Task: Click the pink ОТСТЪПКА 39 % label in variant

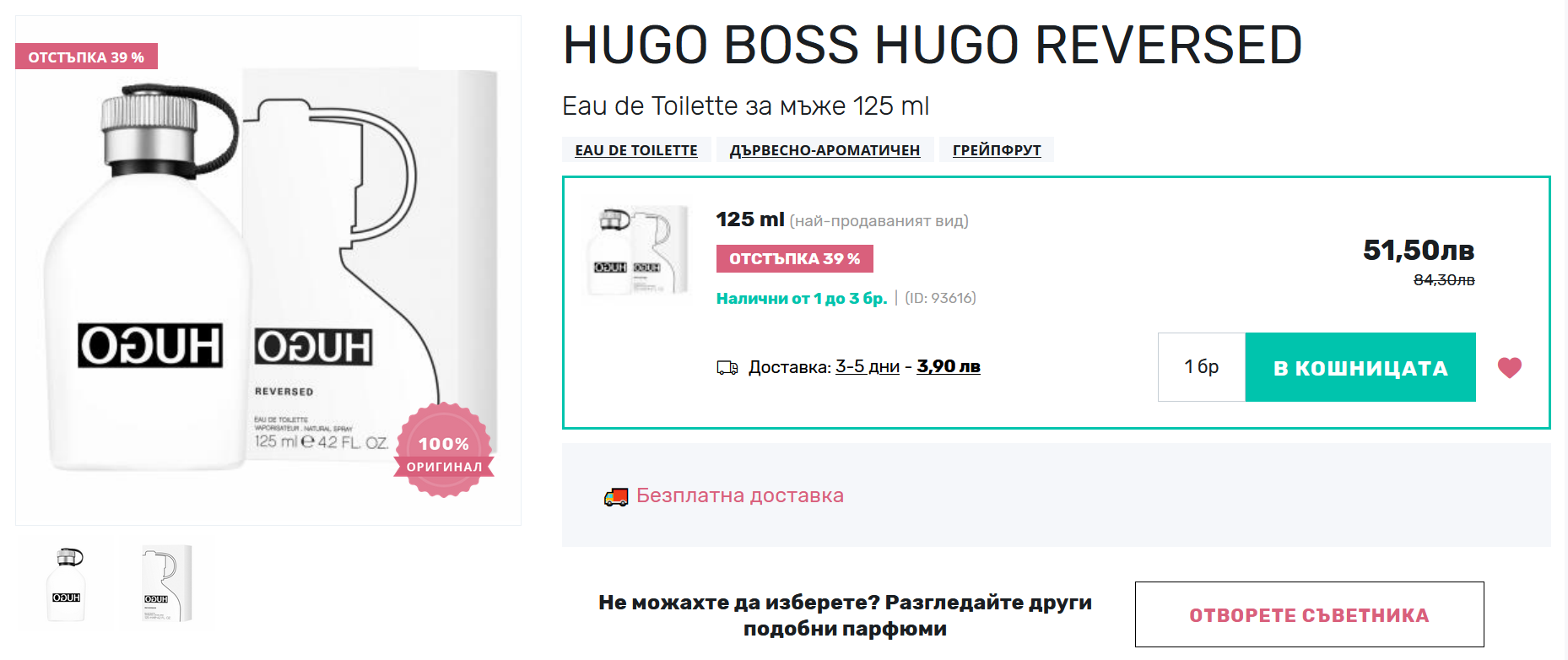Action: coord(795,258)
